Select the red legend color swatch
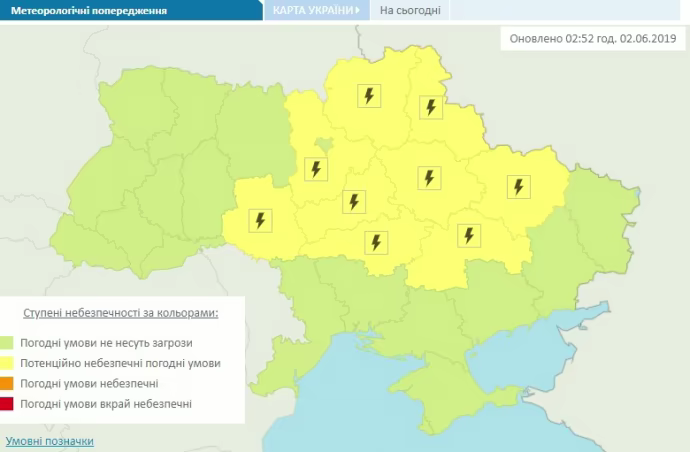Image resolution: width=690 pixels, height=452 pixels. (x=8, y=403)
